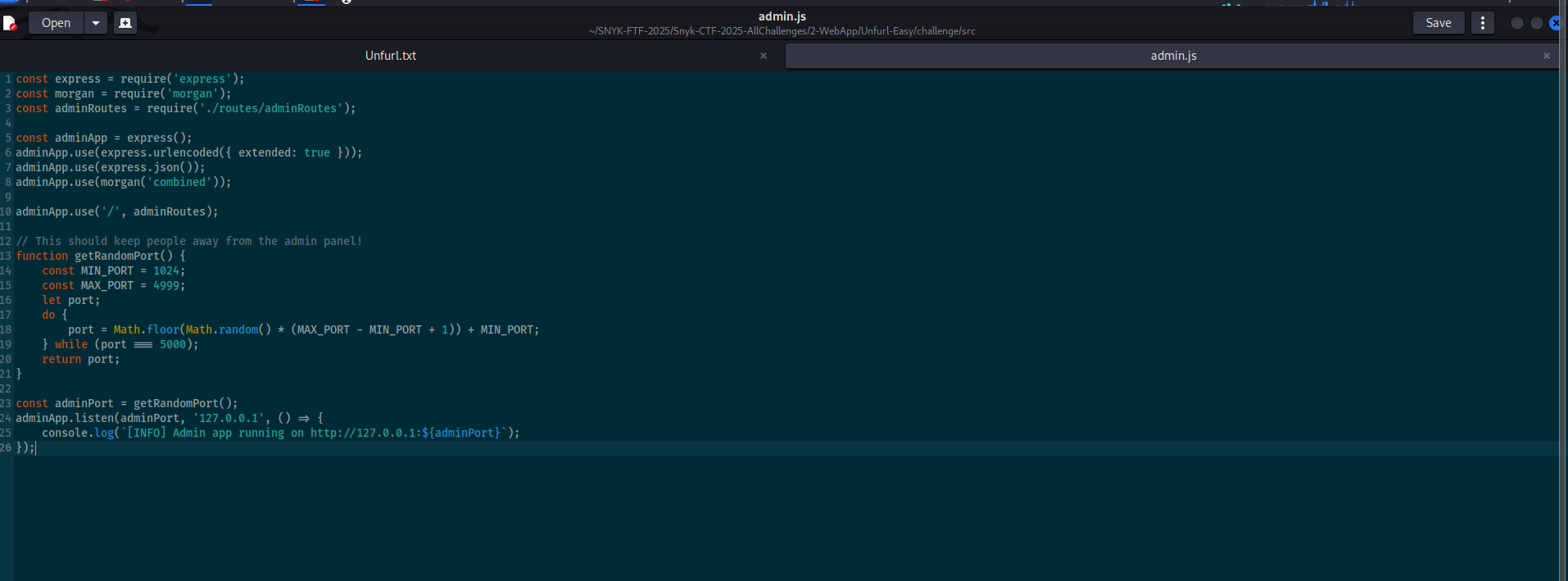The image size is (1568, 581).
Task: Switch to the Unfurl.txt tab
Action: tap(391, 56)
